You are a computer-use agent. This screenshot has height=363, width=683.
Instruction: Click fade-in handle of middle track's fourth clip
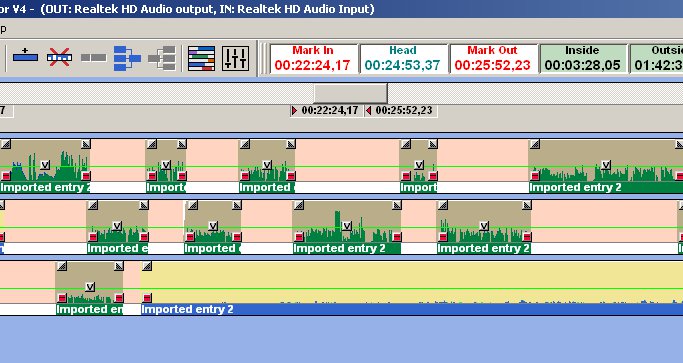point(443,205)
